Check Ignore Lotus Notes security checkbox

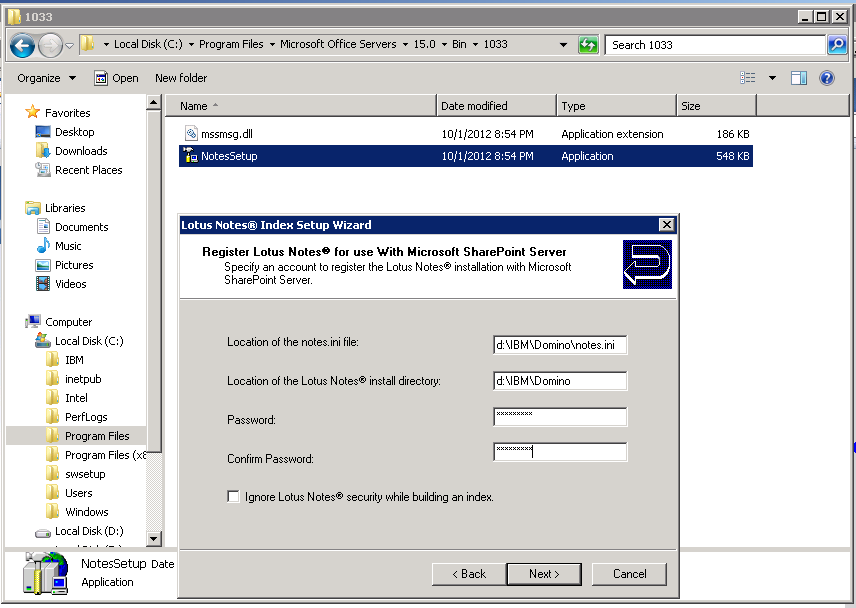coord(233,497)
